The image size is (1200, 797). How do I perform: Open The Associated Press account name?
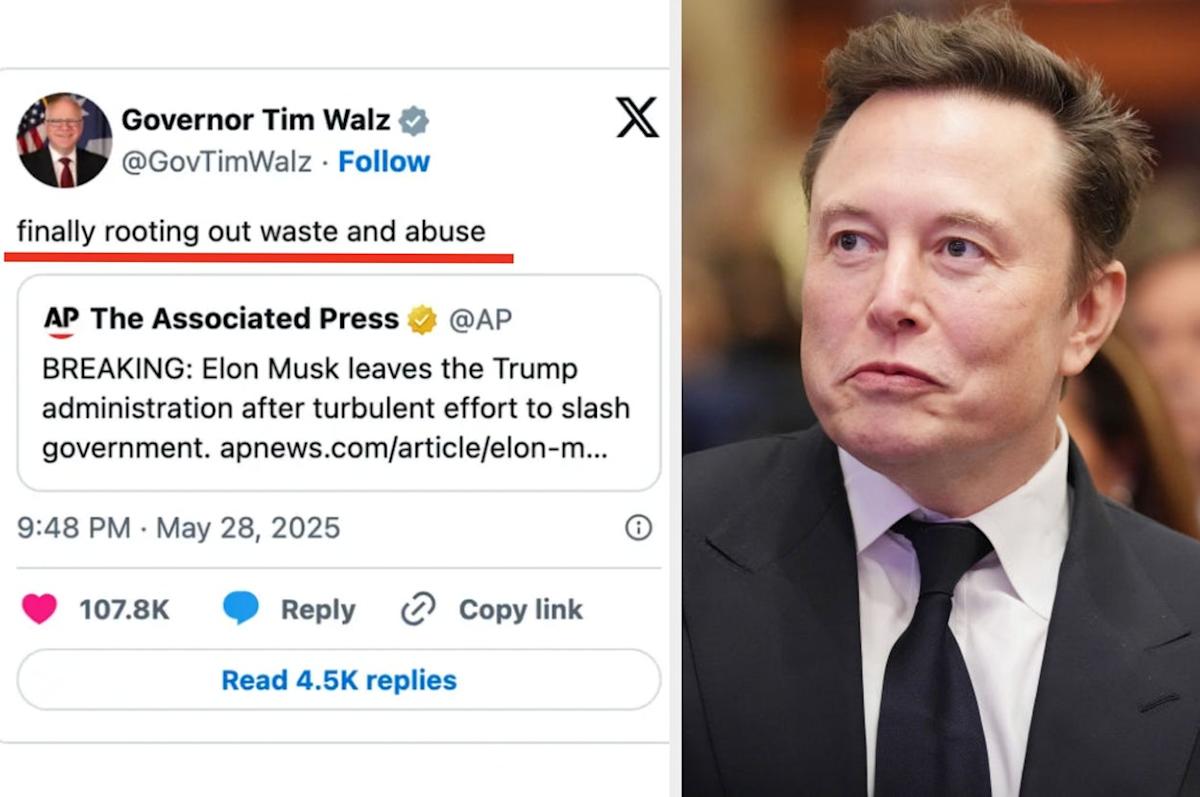tap(245, 319)
